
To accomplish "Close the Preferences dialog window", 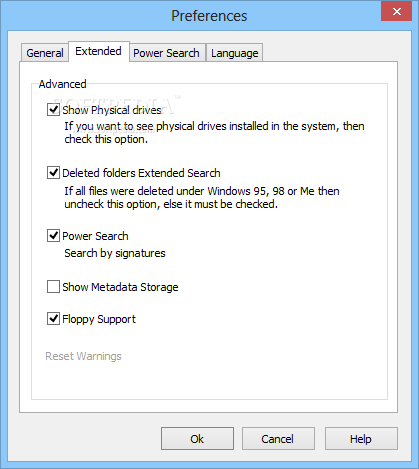I will 397,11.
